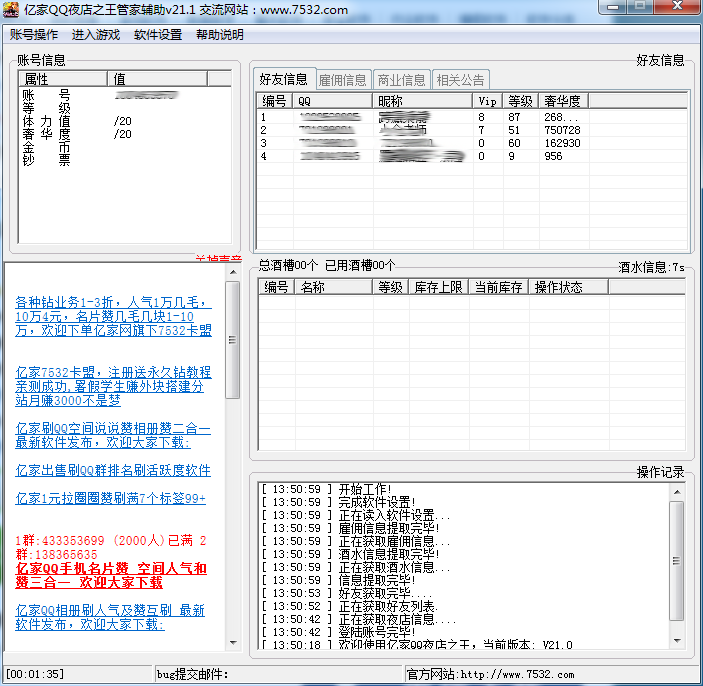Image resolution: width=703 pixels, height=686 pixels.
Task: Open link 亿家QQ相册刷人气及赞互刷
Action: (110, 617)
